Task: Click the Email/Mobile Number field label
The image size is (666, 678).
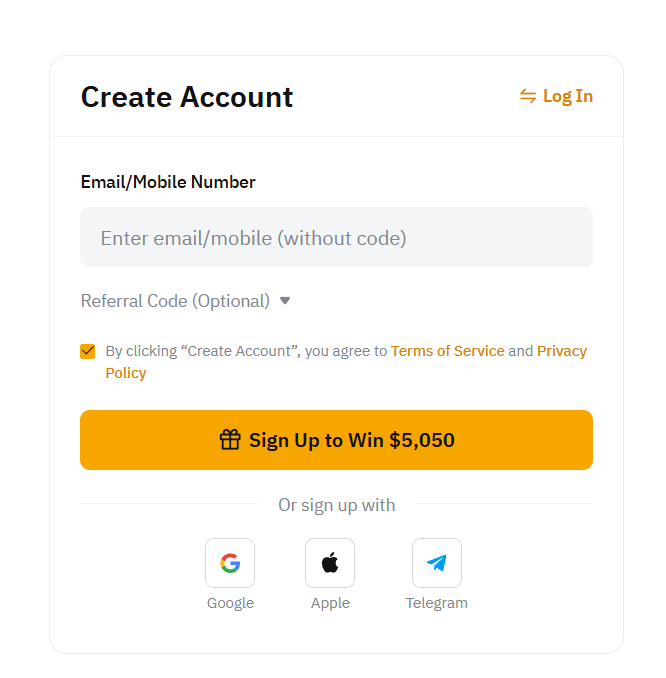Action: coord(168,182)
